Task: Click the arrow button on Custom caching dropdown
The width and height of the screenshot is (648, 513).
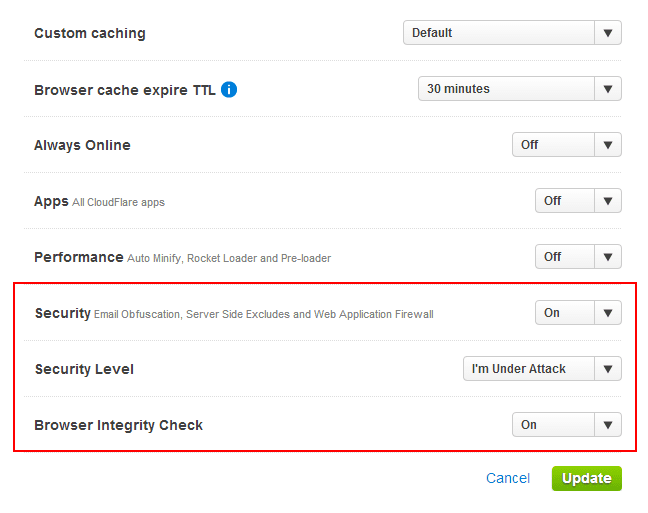Action: point(607,33)
